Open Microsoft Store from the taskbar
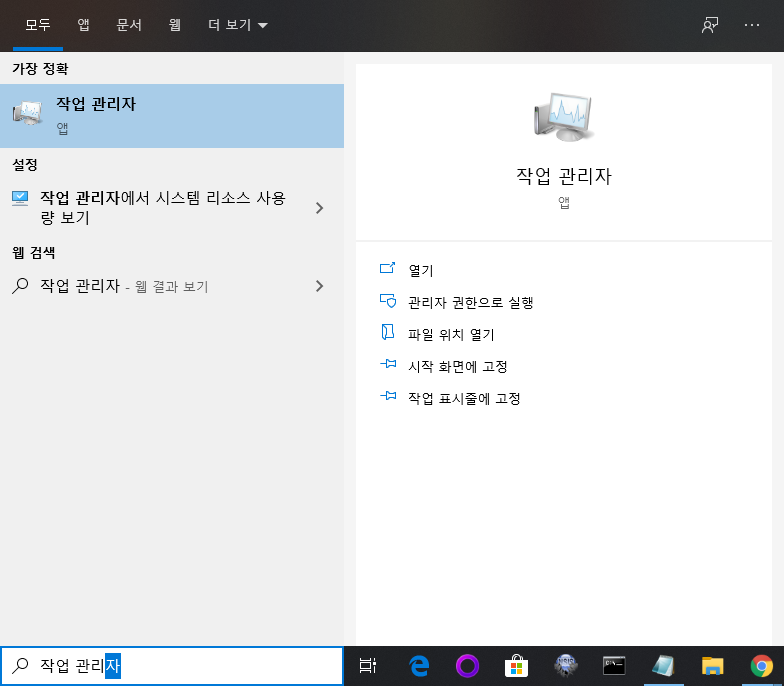 pyautogui.click(x=516, y=666)
